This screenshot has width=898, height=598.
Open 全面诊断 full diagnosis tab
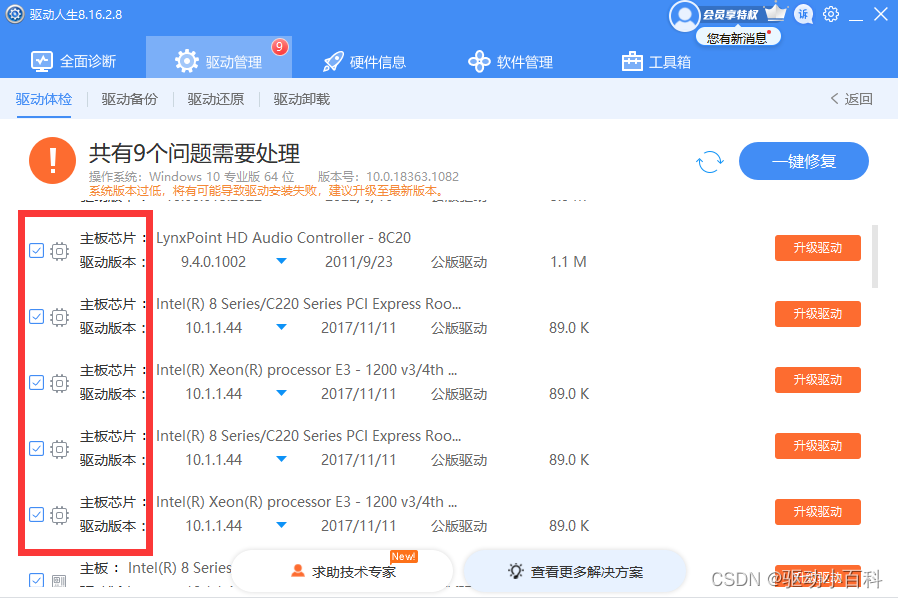pyautogui.click(x=73, y=61)
